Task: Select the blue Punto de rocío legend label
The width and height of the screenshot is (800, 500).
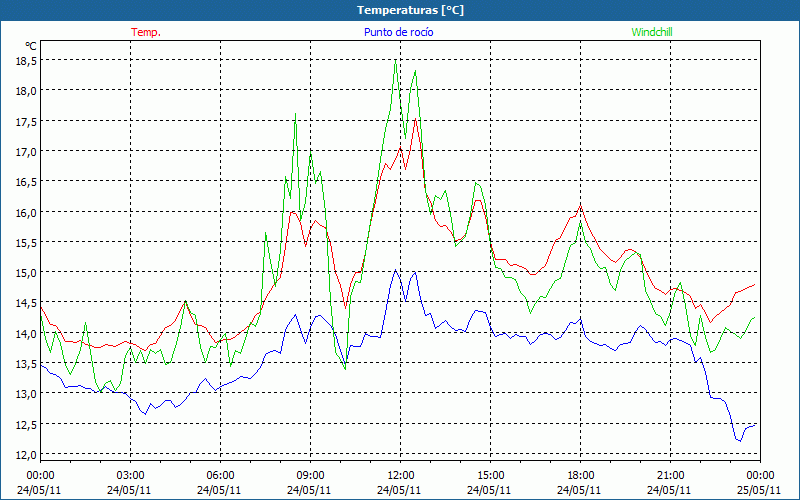Action: (398, 32)
